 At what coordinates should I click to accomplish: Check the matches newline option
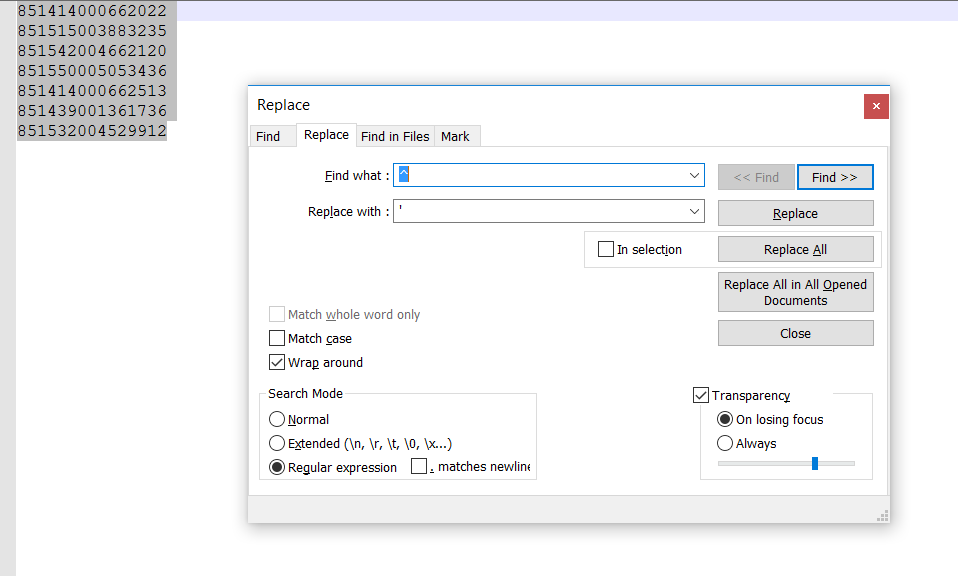(420, 467)
